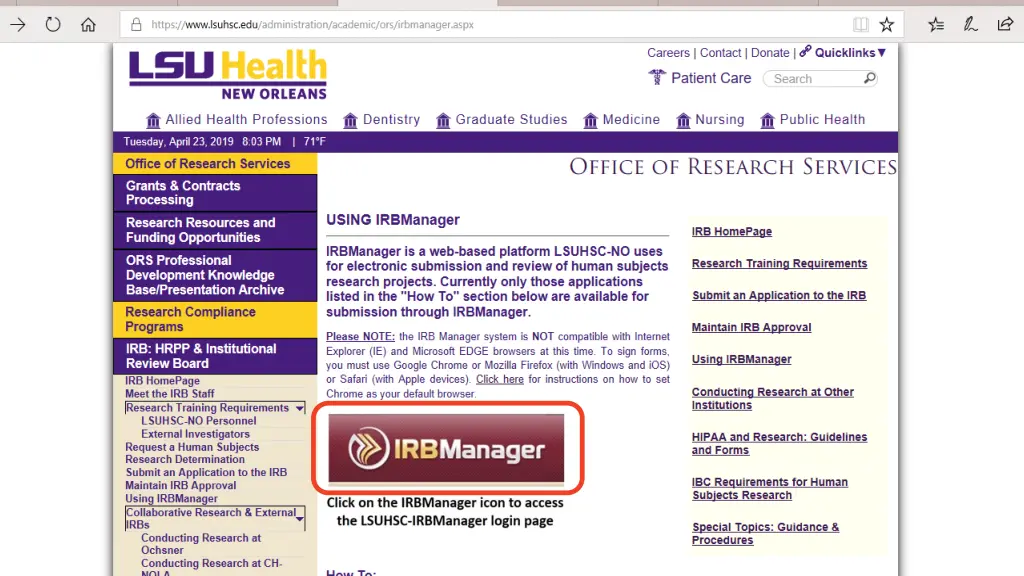Click the LSU Health New Orleans logo
The height and width of the screenshot is (576, 1024).
228,74
